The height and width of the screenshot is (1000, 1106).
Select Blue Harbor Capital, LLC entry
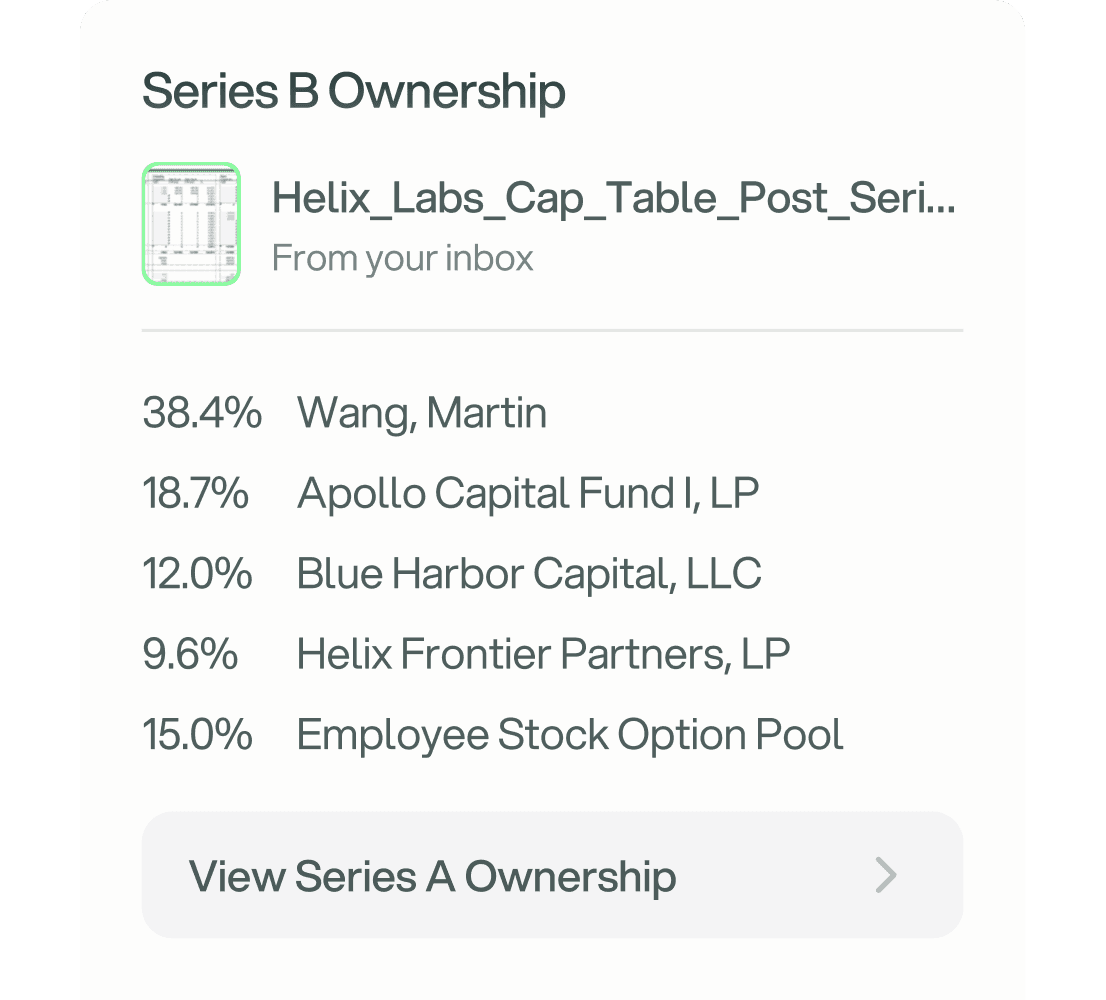[530, 573]
